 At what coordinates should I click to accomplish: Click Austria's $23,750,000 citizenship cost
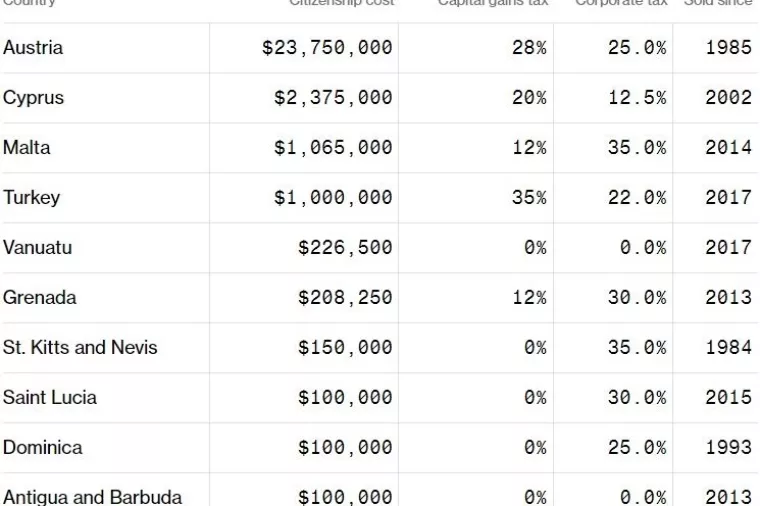(x=327, y=48)
